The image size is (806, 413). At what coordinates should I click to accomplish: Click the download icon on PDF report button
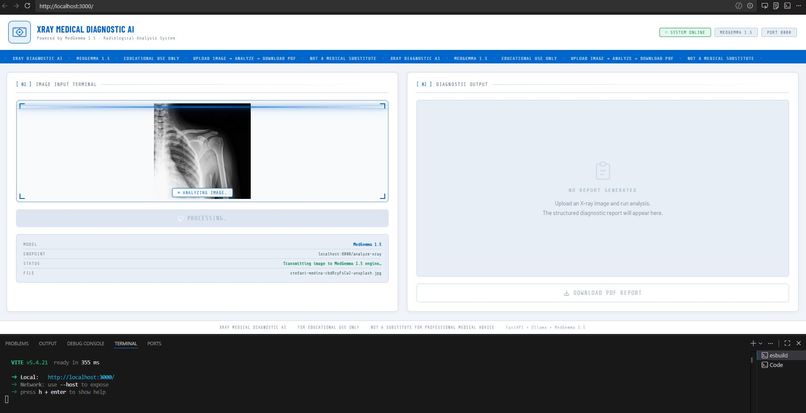[x=566, y=293]
